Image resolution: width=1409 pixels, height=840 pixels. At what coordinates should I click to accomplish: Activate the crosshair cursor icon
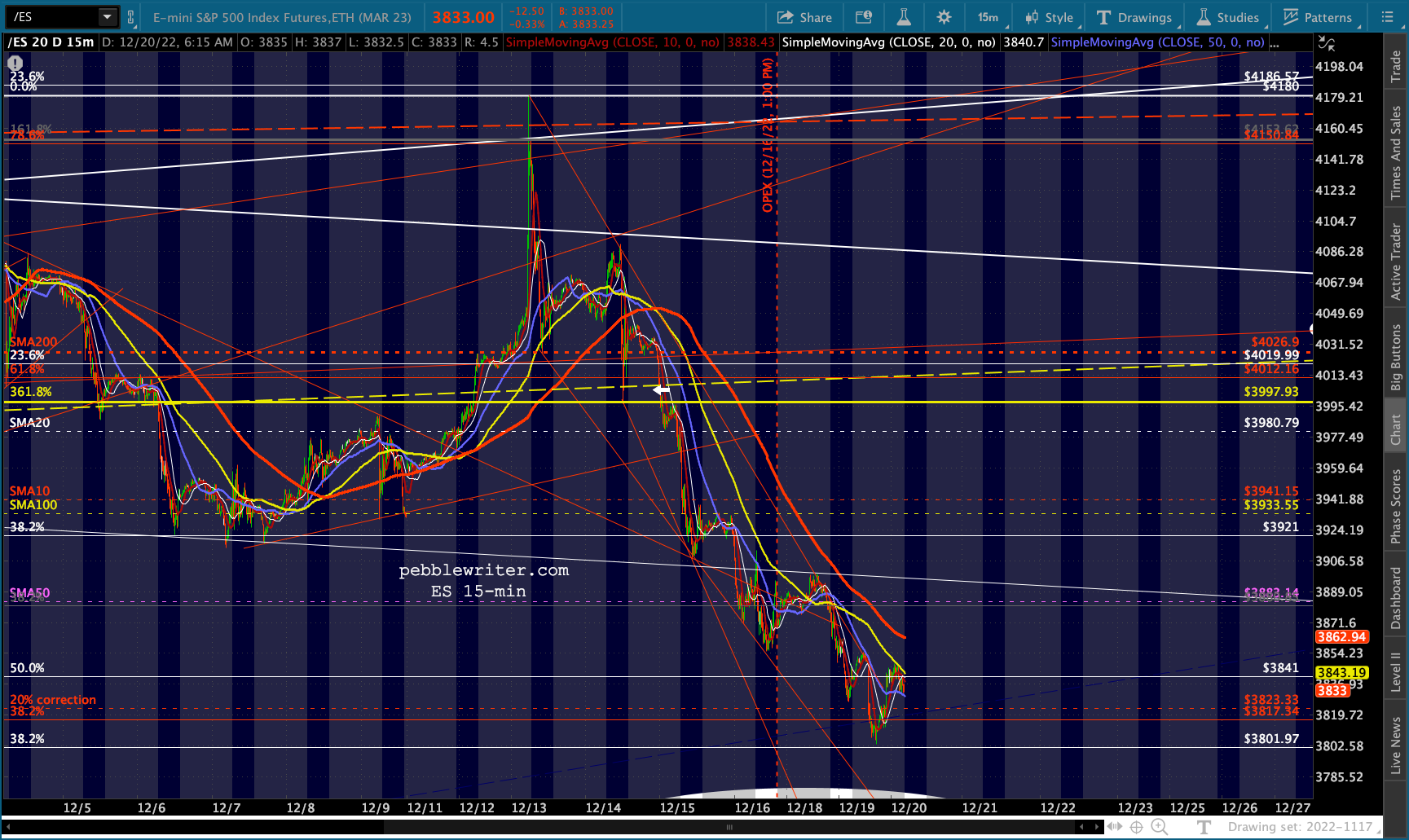(x=1137, y=827)
